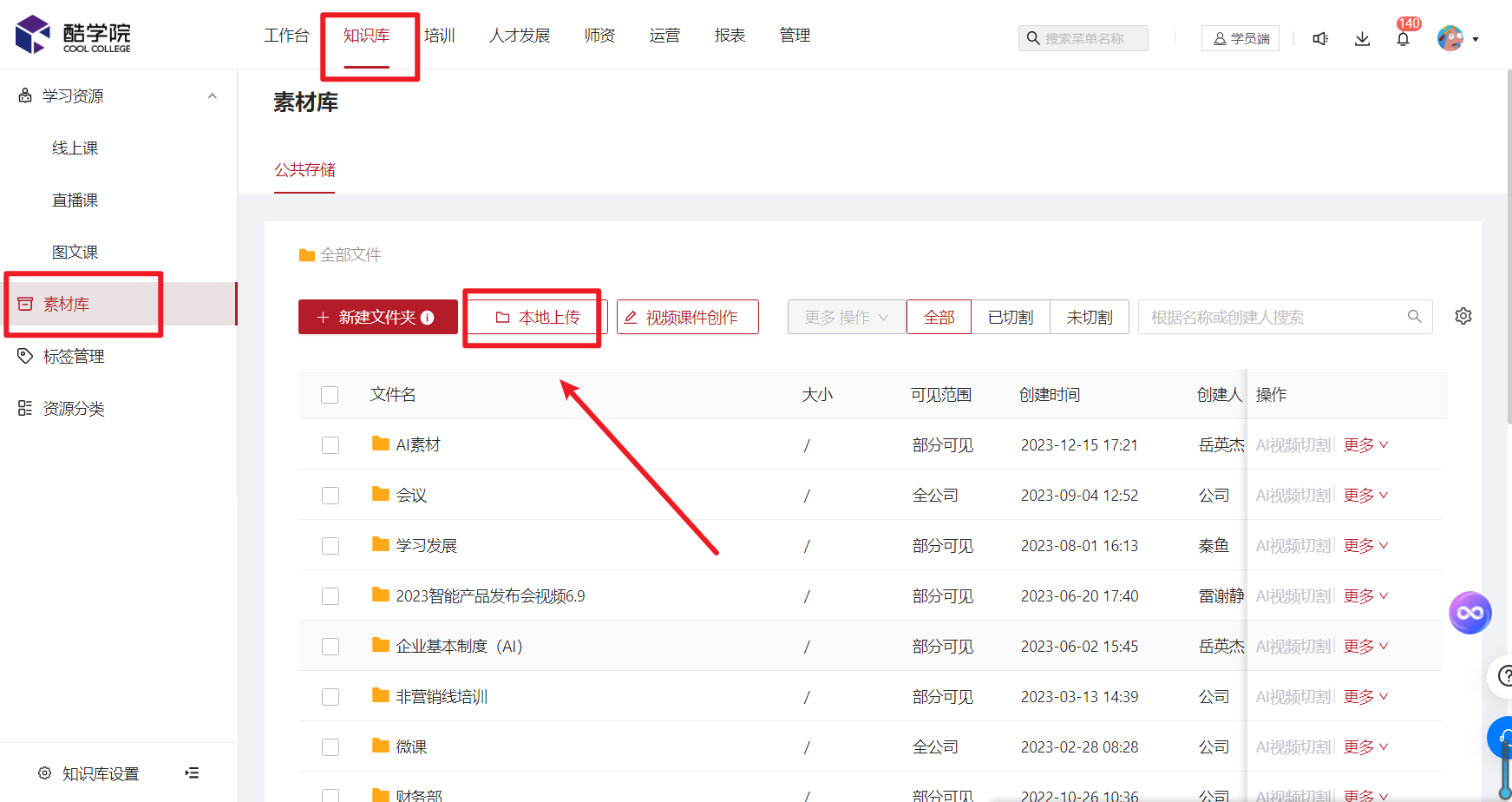
Task: Expand 更多 menu for 非营销线培训 row
Action: [1365, 697]
